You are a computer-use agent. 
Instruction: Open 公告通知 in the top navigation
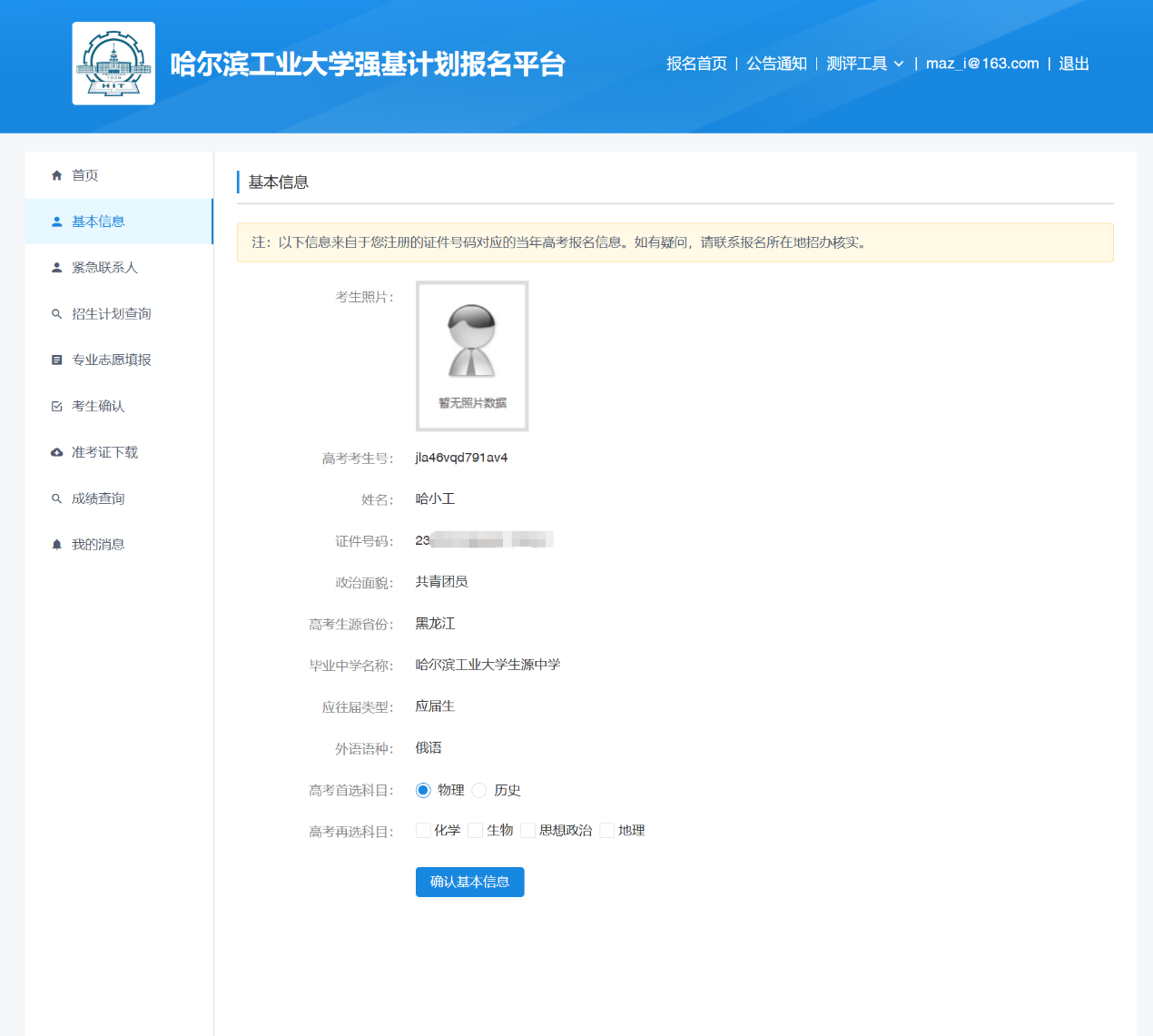coord(776,64)
